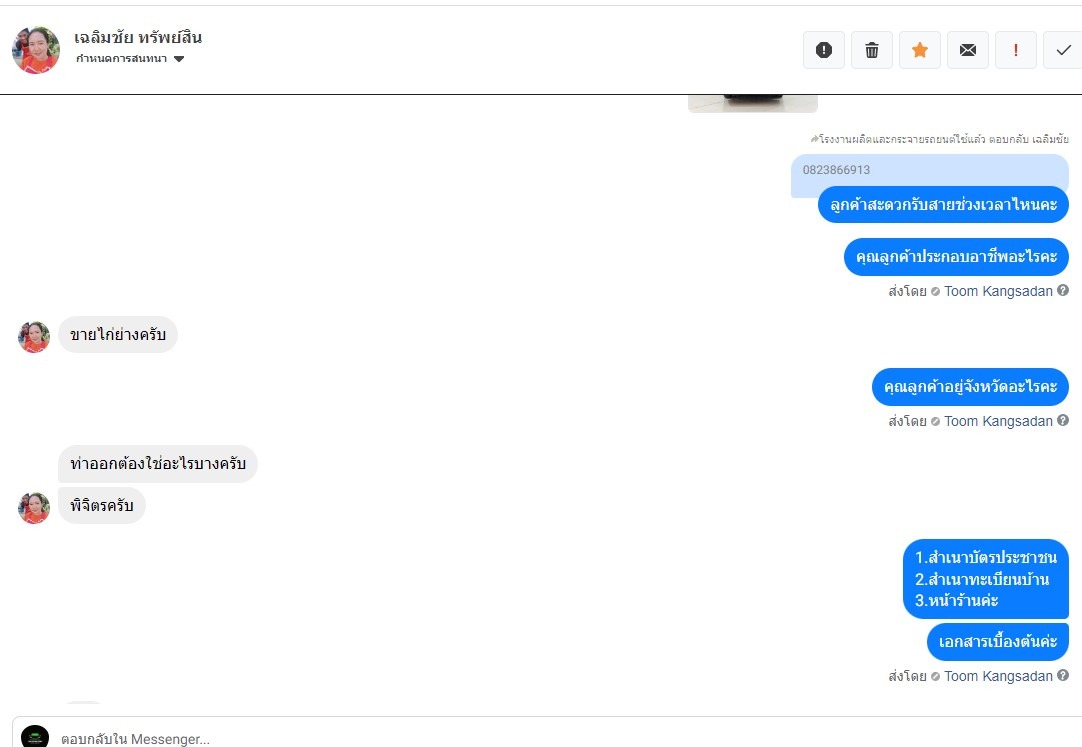Screen dimensions: 1082x747
Task: Select the page avatar beside reply box
Action: coord(35,737)
